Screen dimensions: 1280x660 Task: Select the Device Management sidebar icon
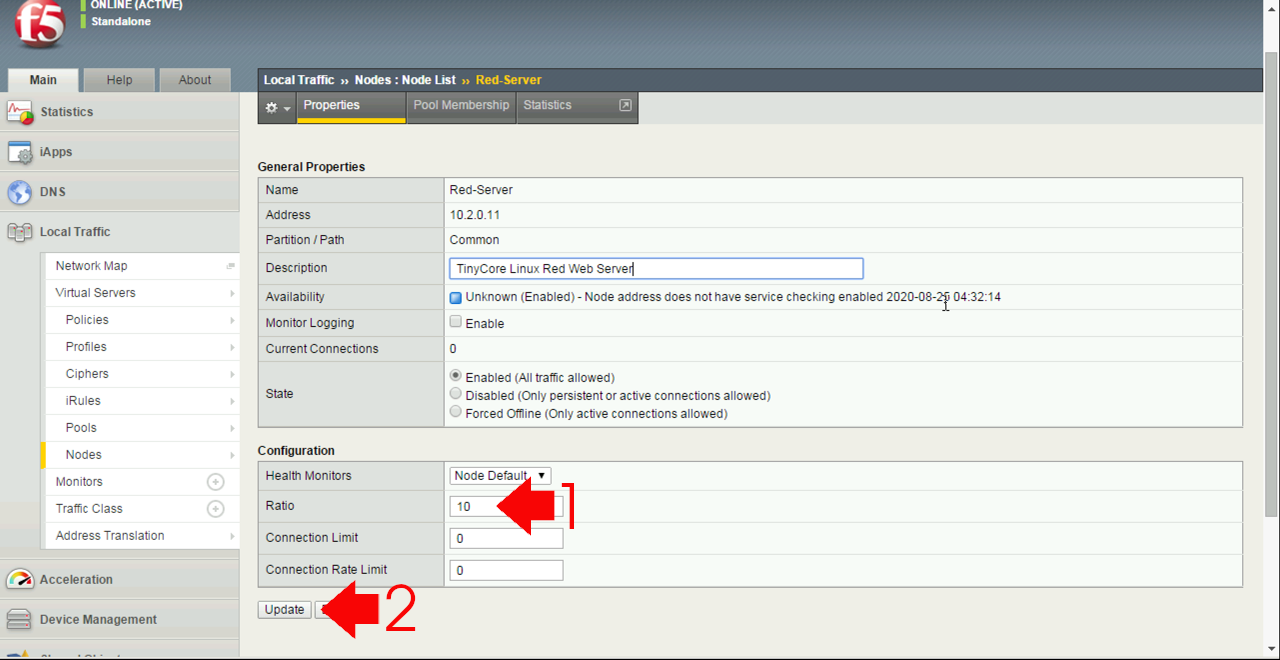[20, 619]
